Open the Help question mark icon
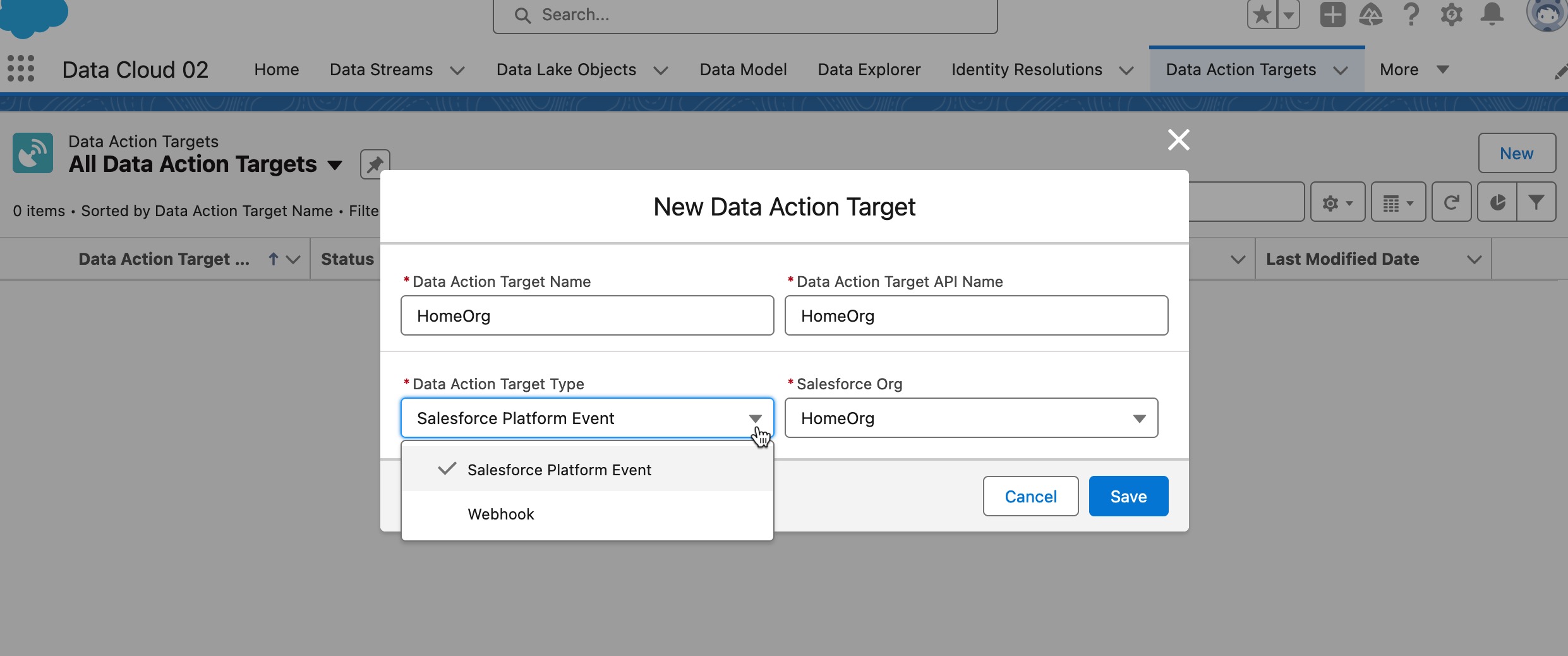This screenshot has width=1568, height=656. pyautogui.click(x=1411, y=15)
